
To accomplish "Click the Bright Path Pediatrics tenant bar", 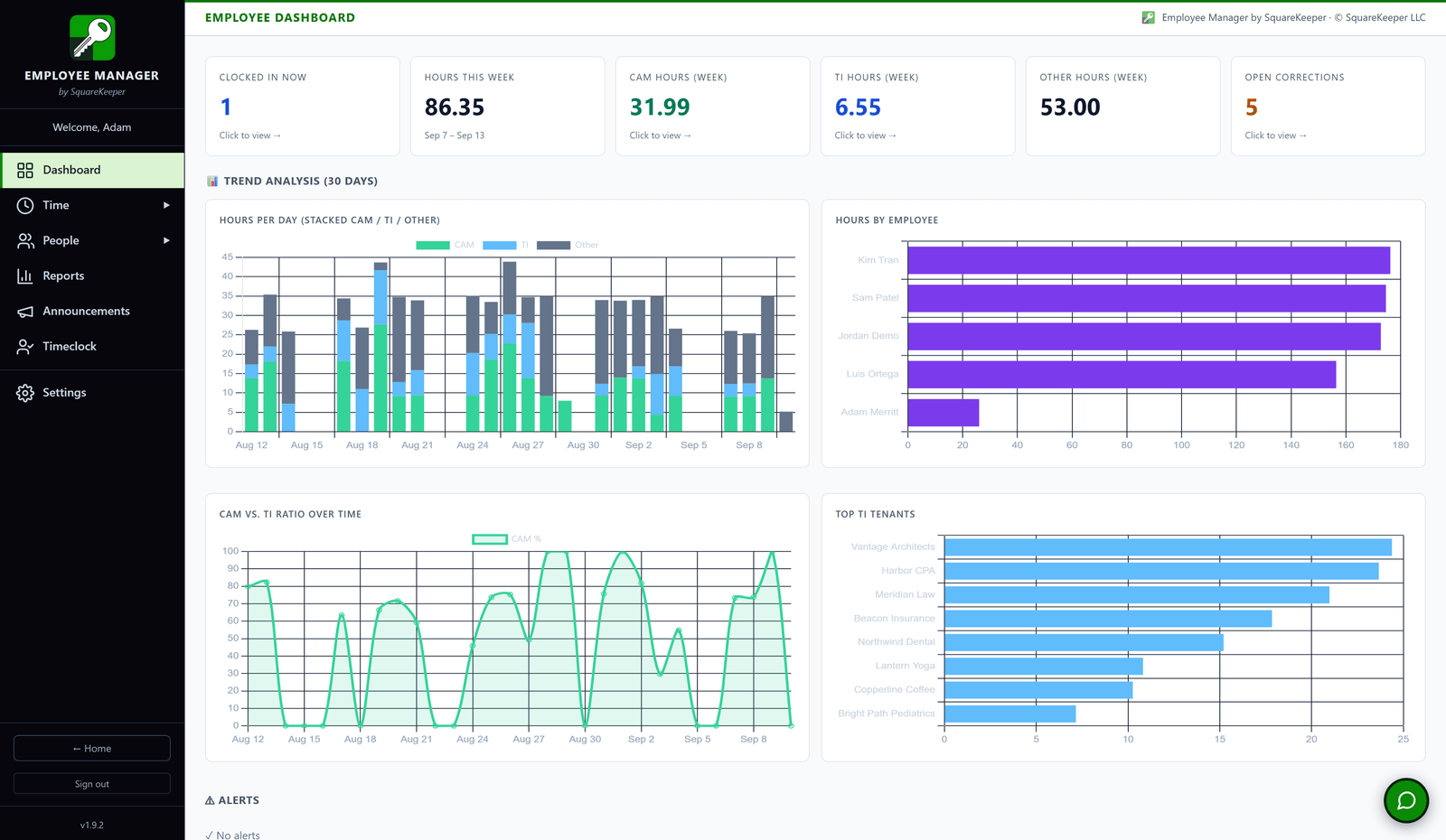I will 1010,714.
